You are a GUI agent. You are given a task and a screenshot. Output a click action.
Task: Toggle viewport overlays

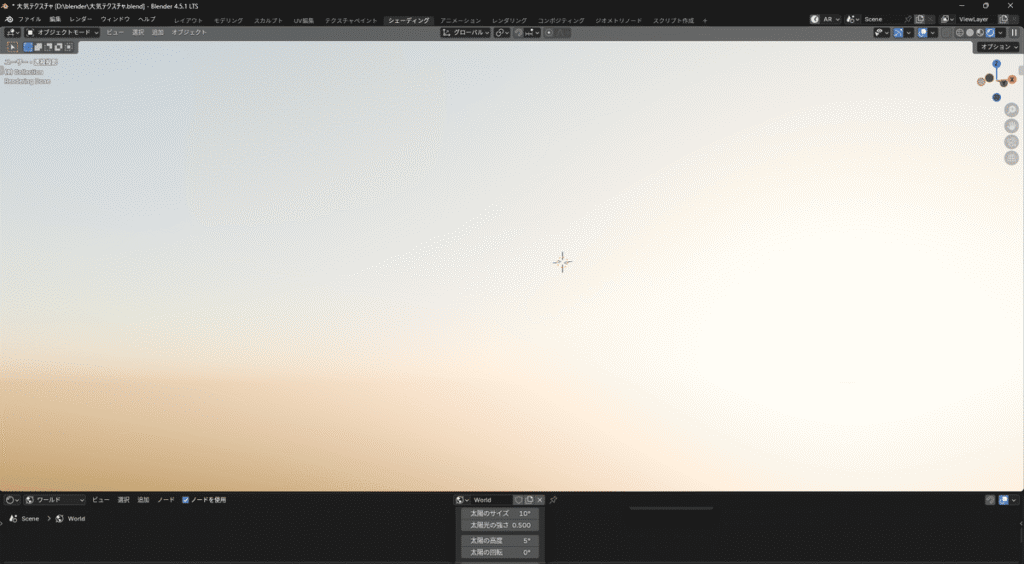click(923, 33)
